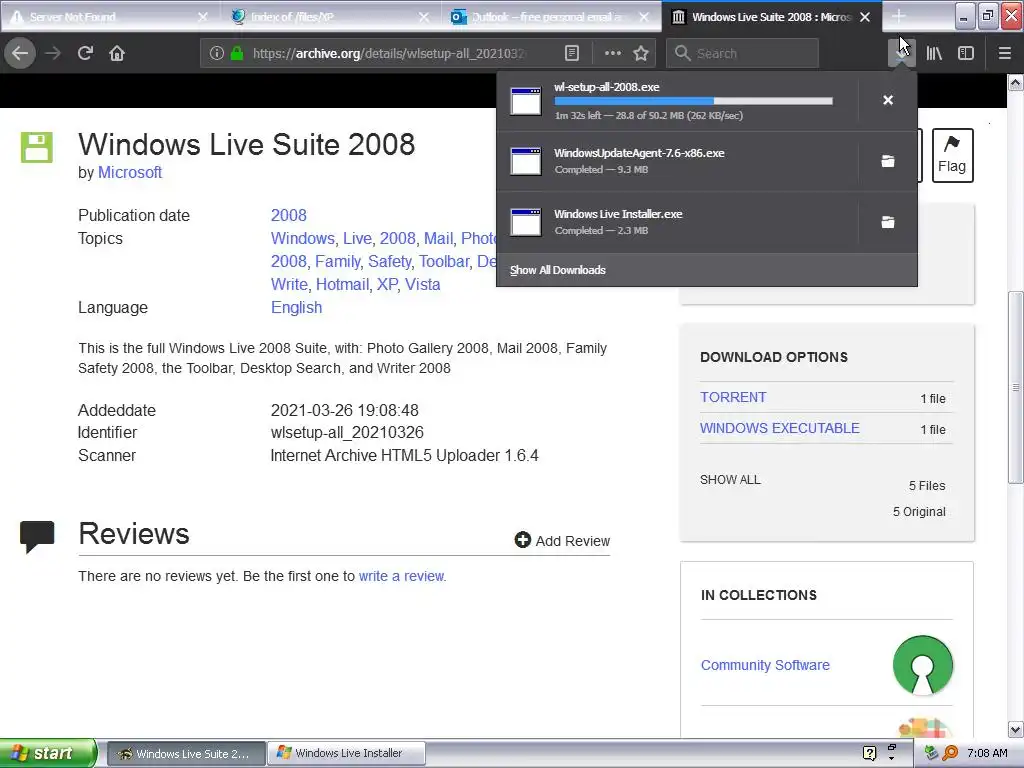
Task: Click the Windows Live Installer.exe file icon
Action: (x=526, y=222)
